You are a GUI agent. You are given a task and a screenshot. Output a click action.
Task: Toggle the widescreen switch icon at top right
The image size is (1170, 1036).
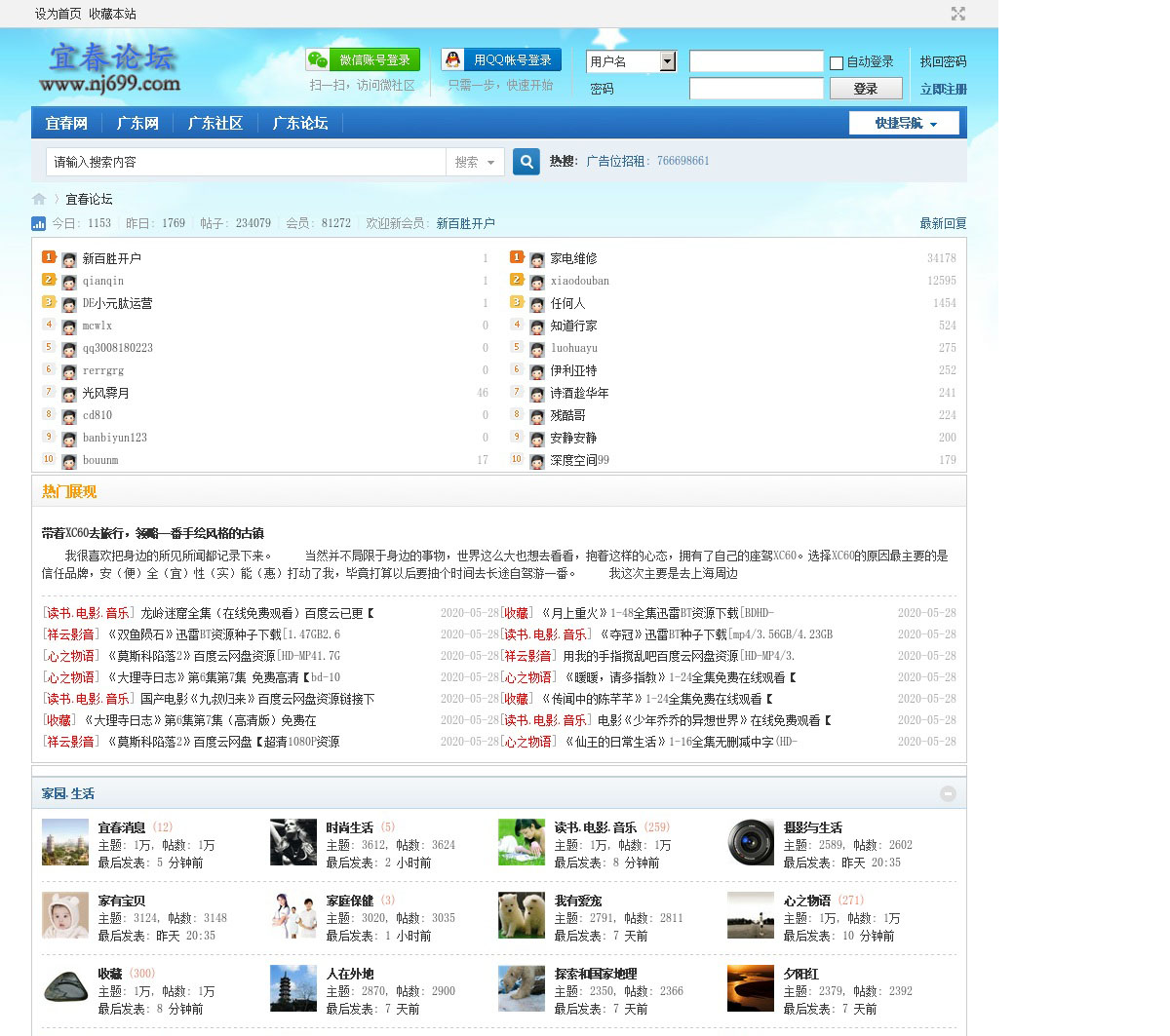[x=958, y=14]
